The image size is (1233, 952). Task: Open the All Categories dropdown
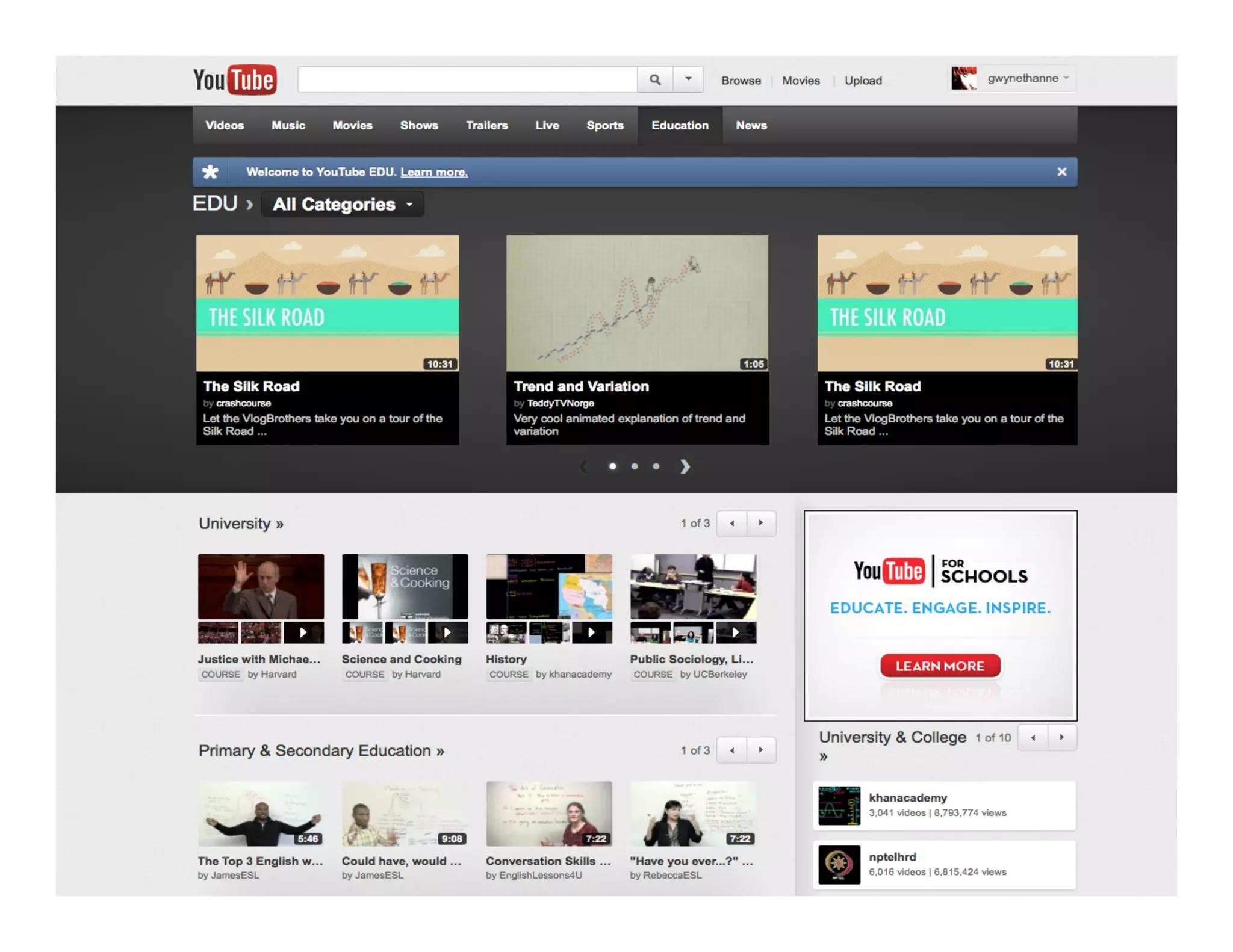tap(343, 205)
